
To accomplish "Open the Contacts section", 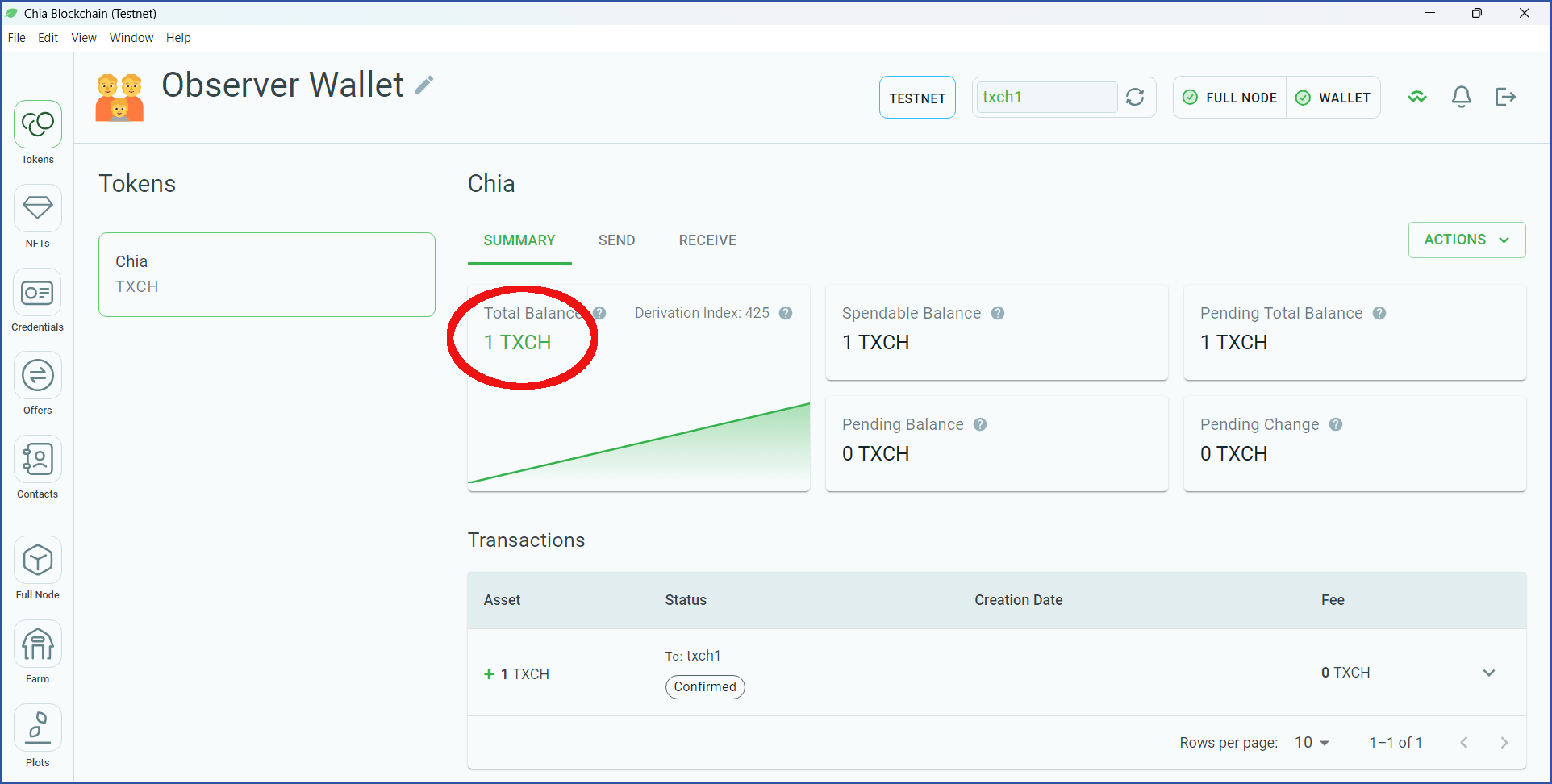I will tap(37, 459).
